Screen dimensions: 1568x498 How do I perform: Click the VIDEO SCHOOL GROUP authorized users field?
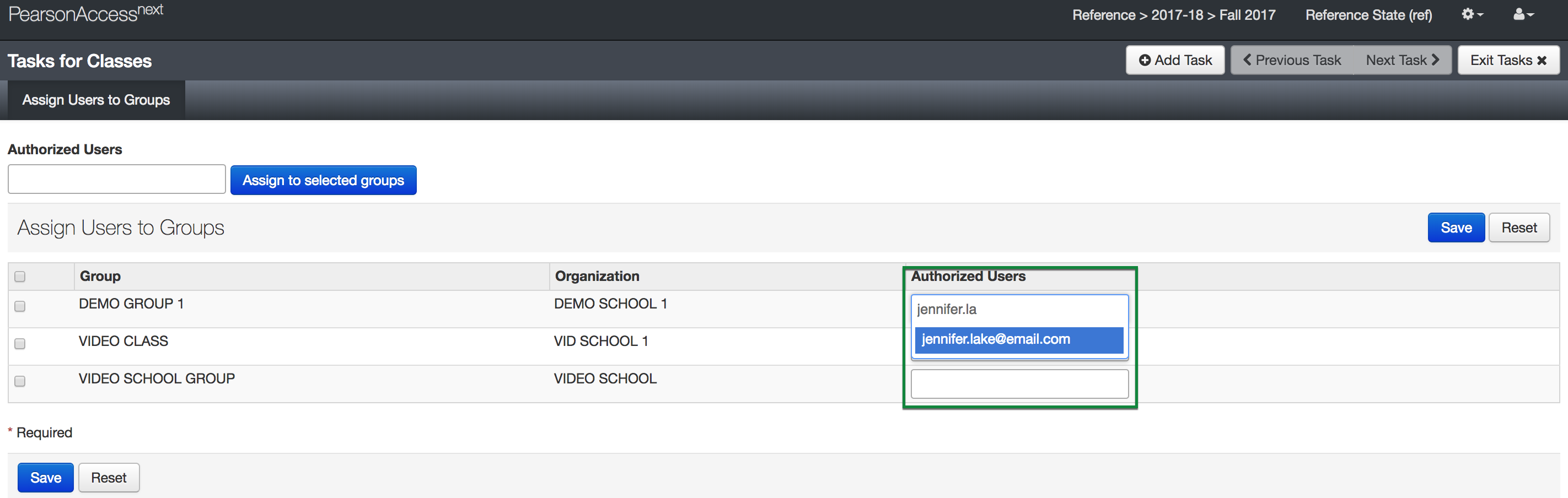(x=1019, y=383)
